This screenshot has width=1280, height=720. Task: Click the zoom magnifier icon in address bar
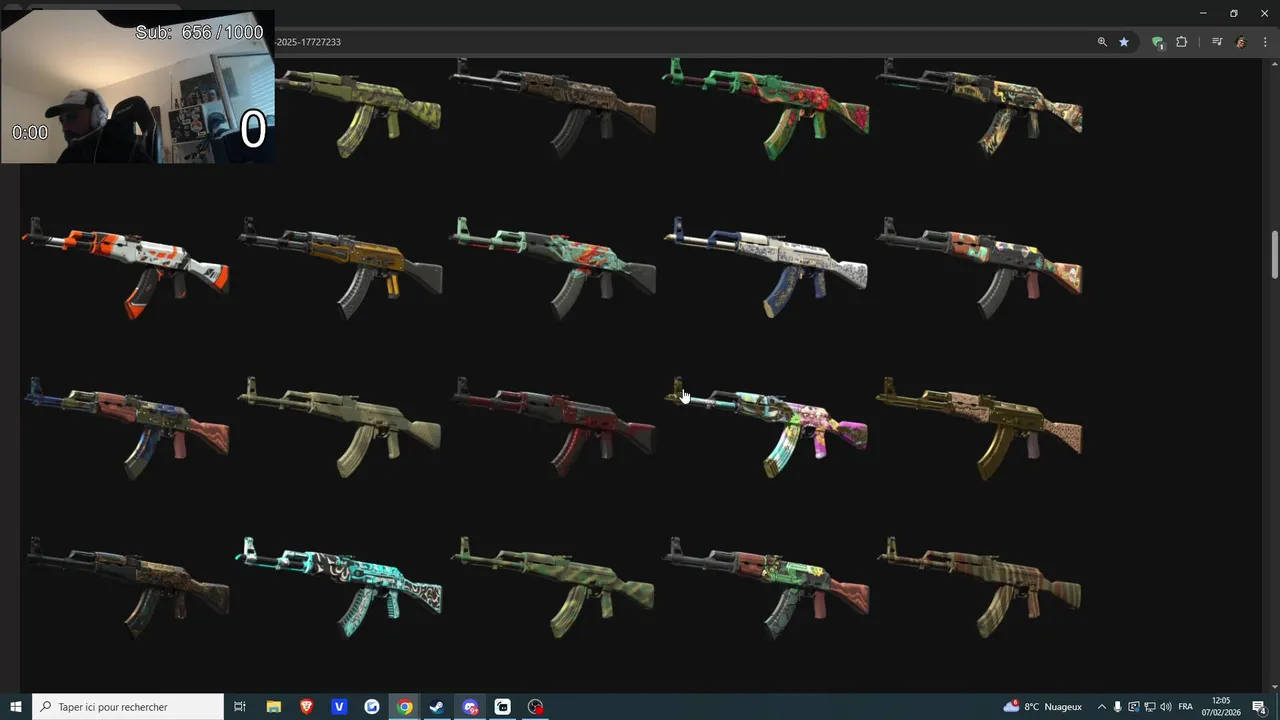tap(1102, 42)
